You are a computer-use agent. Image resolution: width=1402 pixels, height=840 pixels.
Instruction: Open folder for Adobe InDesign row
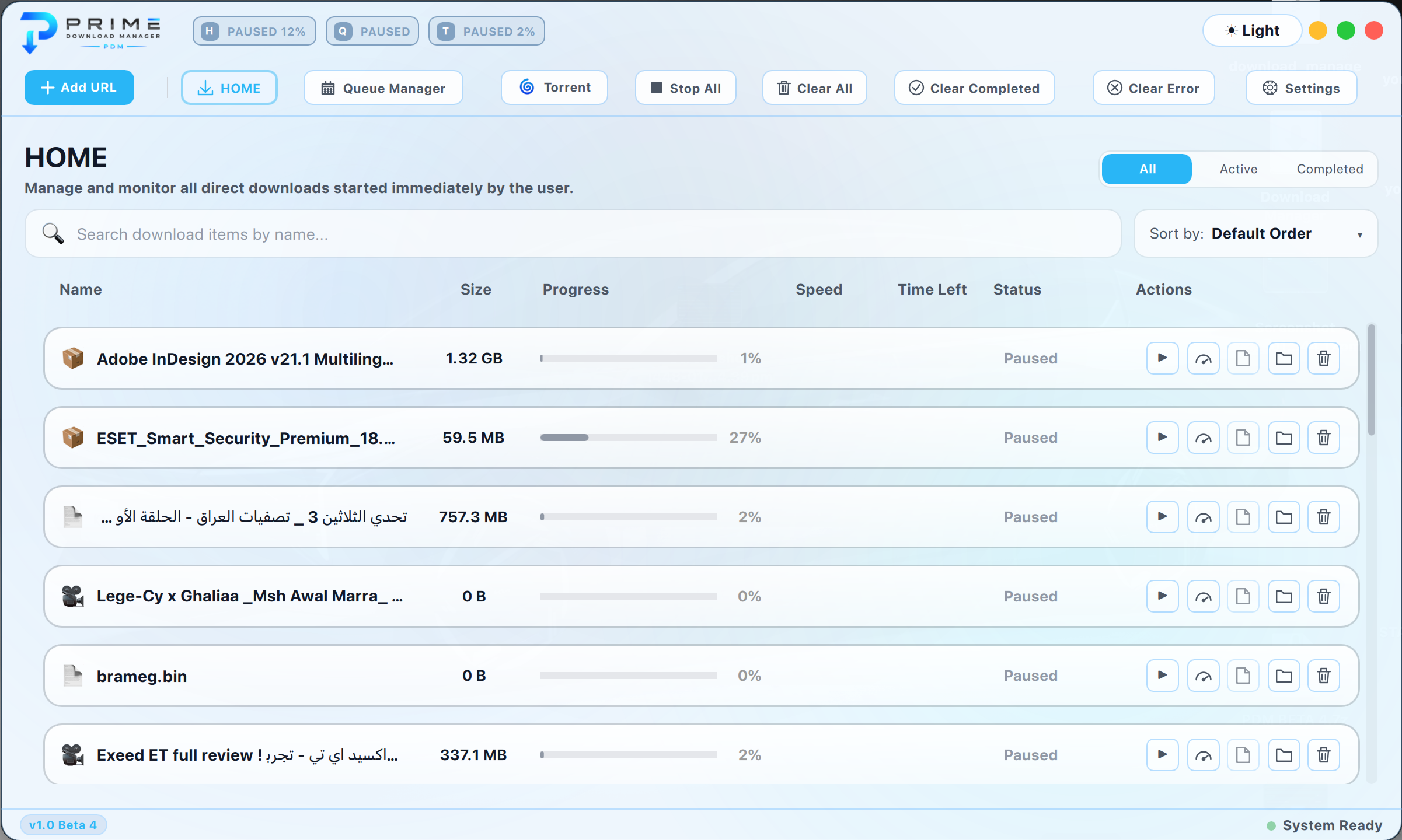coord(1284,358)
